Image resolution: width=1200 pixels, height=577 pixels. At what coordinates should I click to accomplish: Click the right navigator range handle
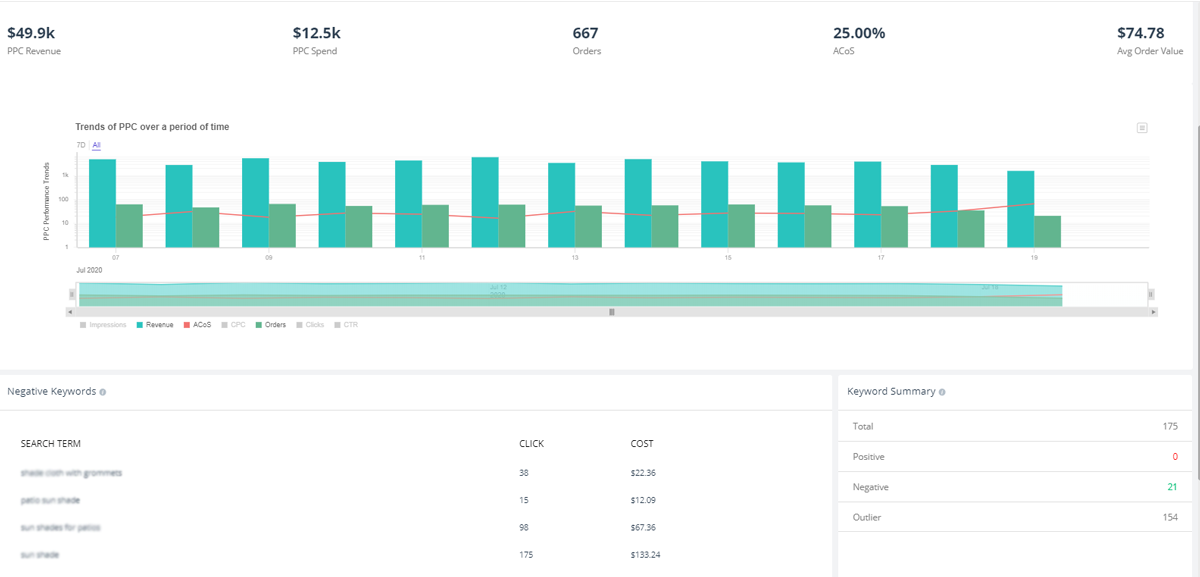[1151, 294]
